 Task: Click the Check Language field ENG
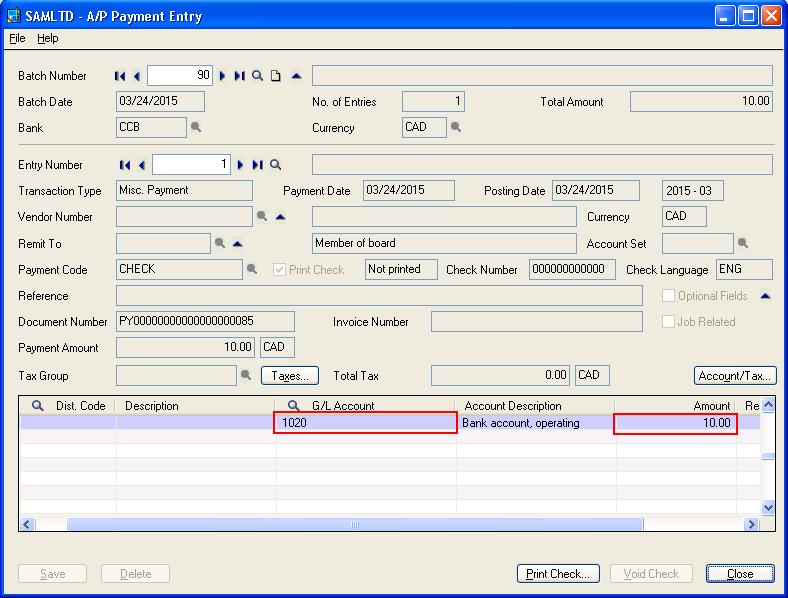744,269
